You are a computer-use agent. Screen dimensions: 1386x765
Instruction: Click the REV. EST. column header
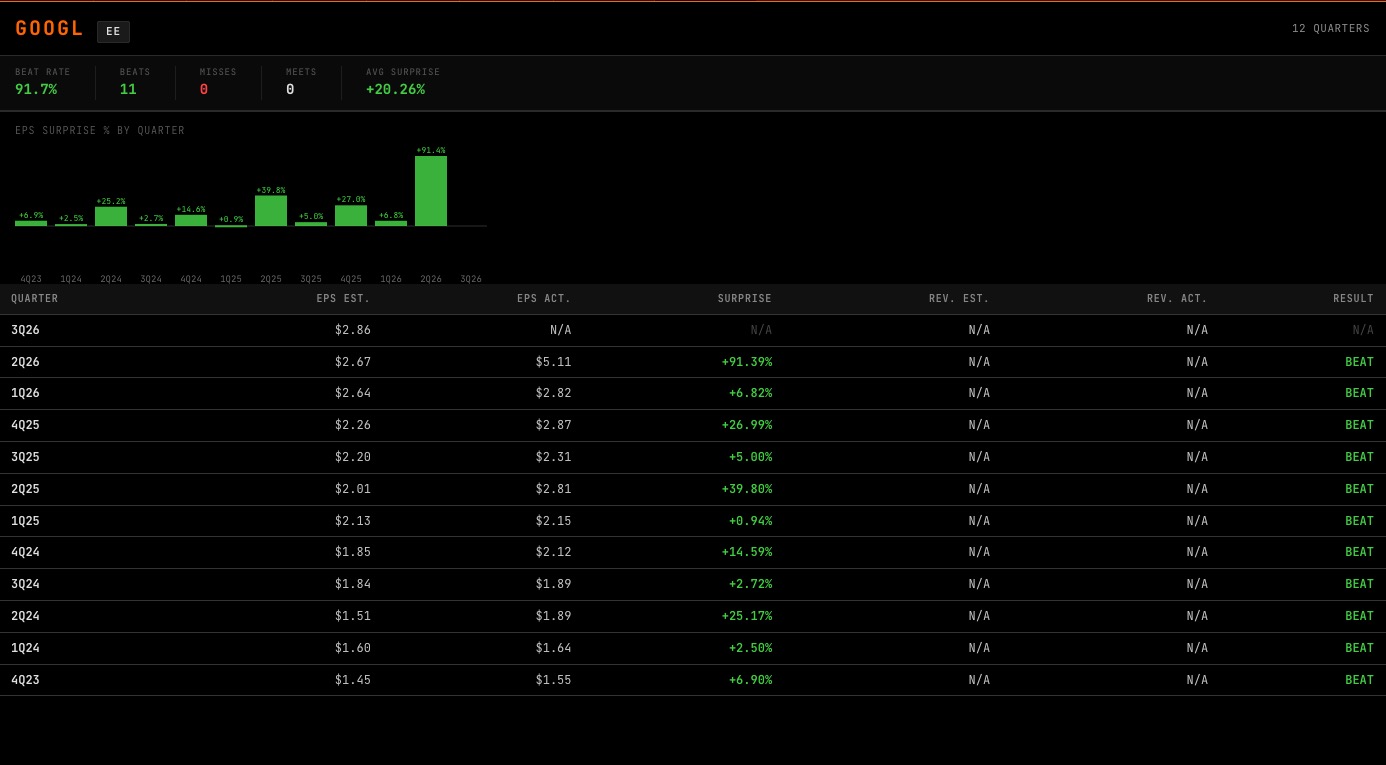tap(959, 299)
